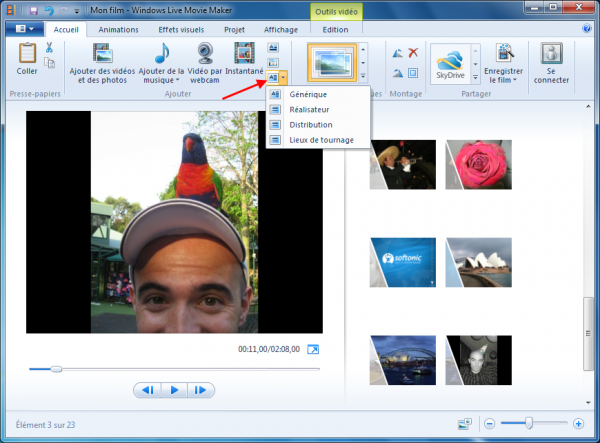
Task: Select the Softonic blue clip thumbnail
Action: (x=402, y=263)
